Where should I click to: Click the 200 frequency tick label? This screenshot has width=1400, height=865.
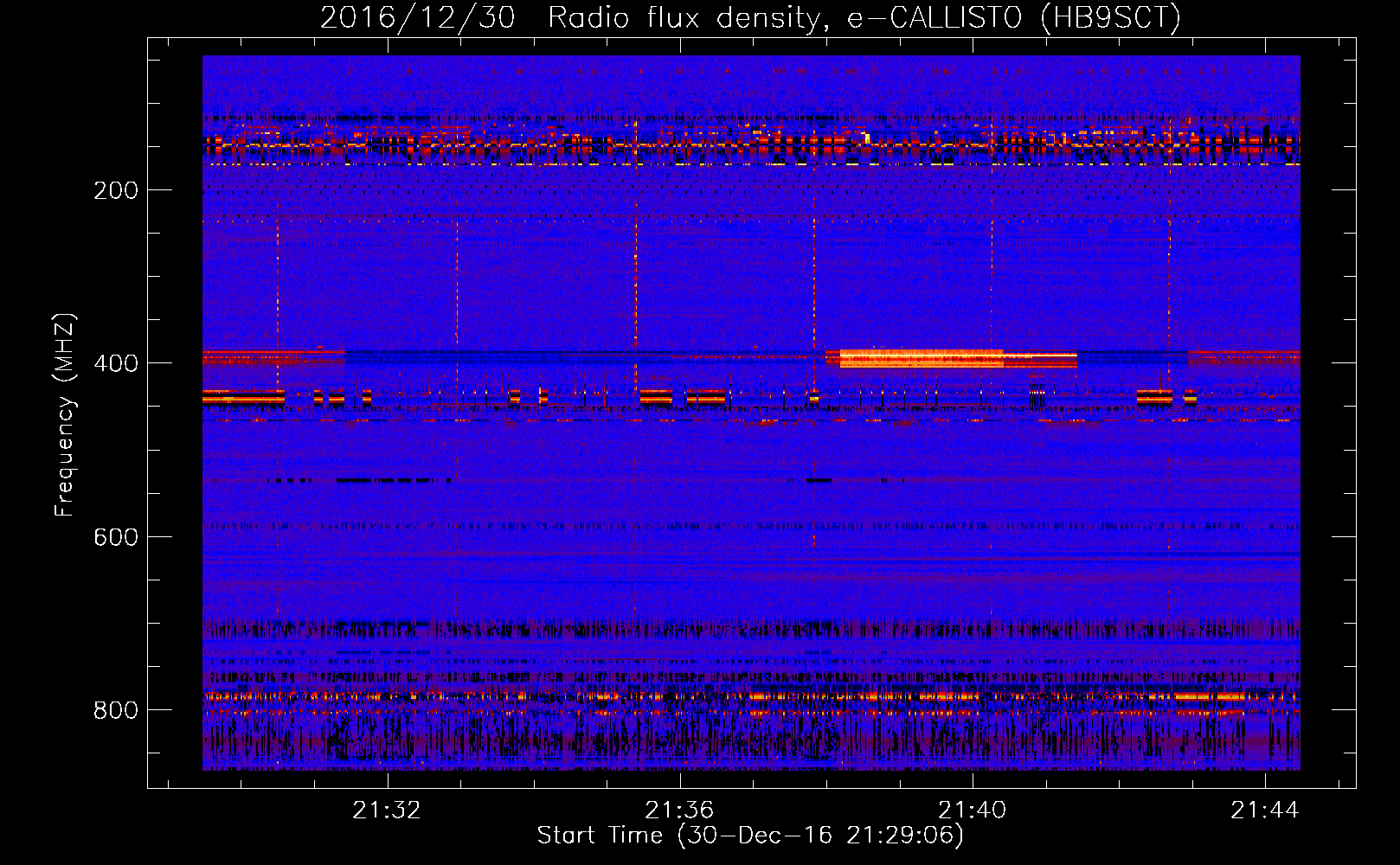116,190
